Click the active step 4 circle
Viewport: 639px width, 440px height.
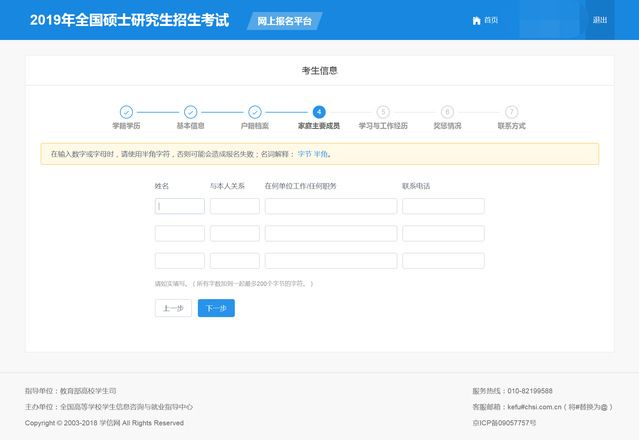click(x=319, y=112)
